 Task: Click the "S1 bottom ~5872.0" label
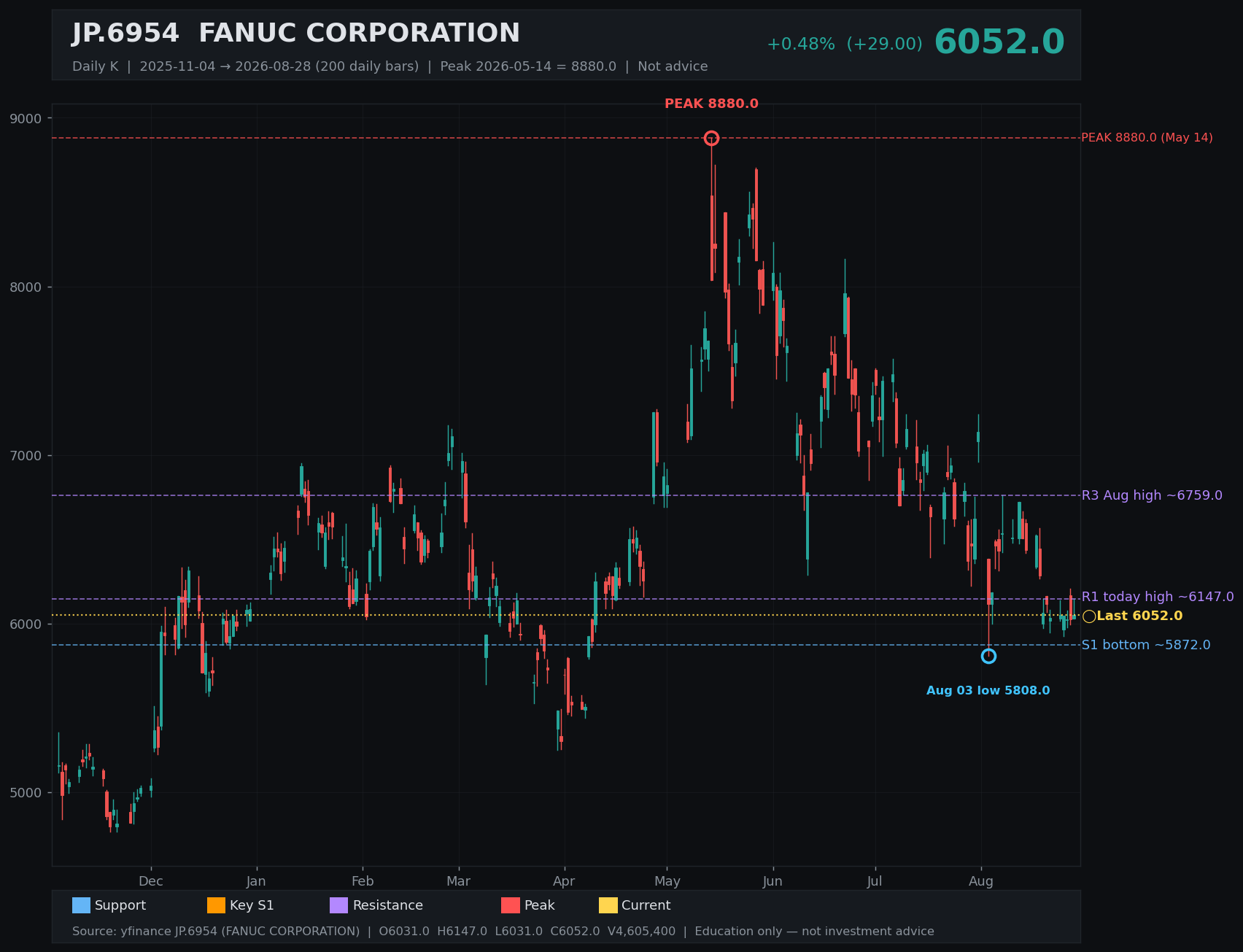(x=1146, y=645)
